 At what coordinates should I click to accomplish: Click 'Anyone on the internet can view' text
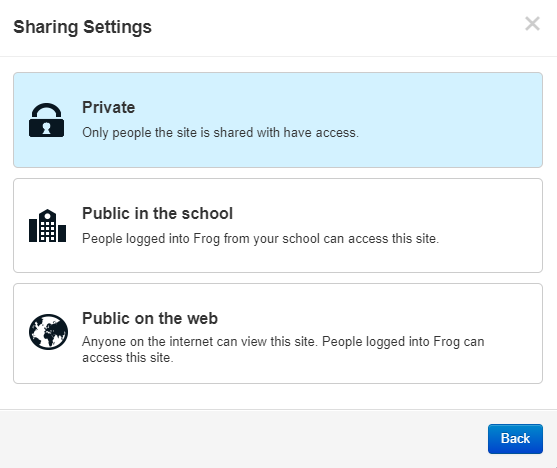click(x=174, y=341)
